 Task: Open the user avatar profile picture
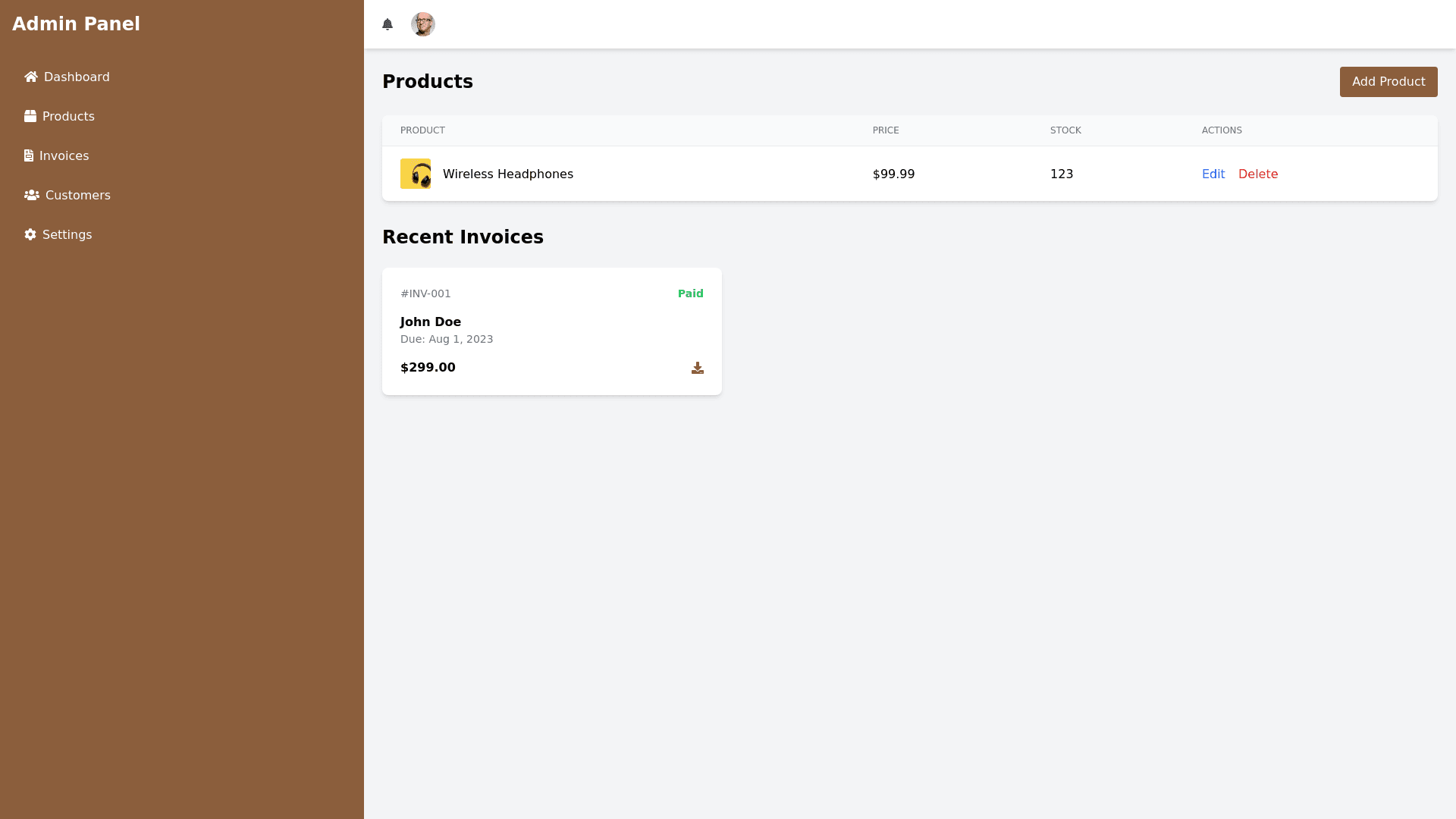[x=423, y=24]
